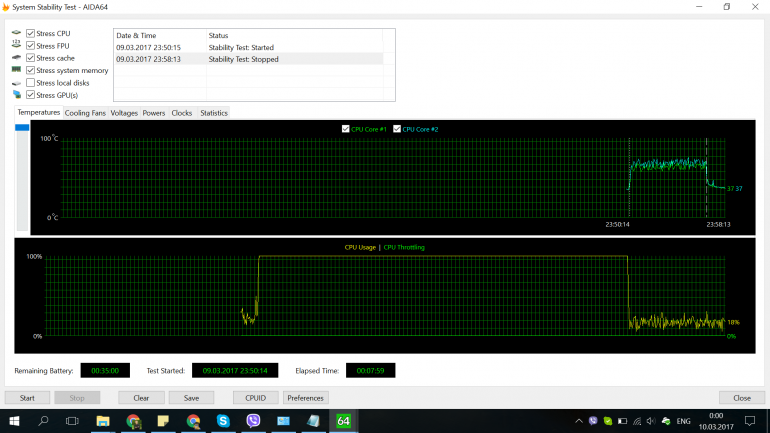The height and width of the screenshot is (433, 770).
Task: Click the AIDA64 taskbar icon
Action: point(343,421)
